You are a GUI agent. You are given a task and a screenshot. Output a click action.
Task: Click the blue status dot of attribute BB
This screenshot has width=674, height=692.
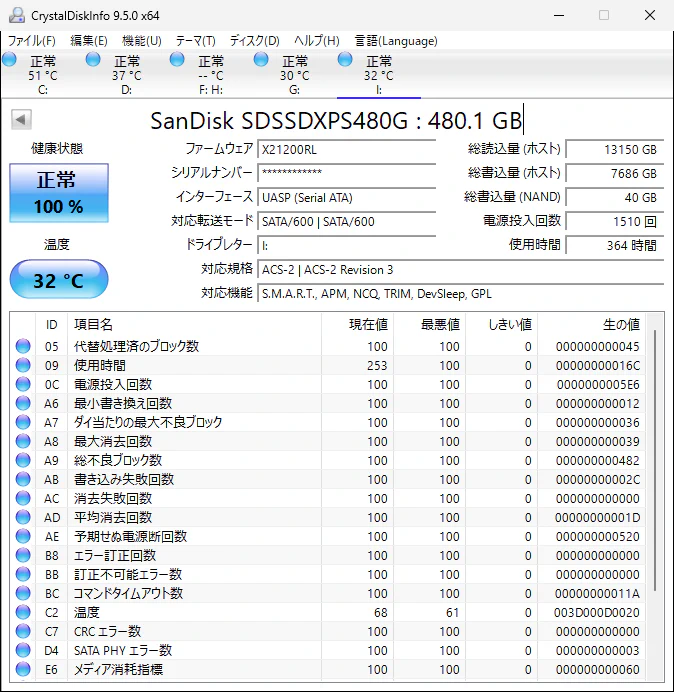pos(23,574)
